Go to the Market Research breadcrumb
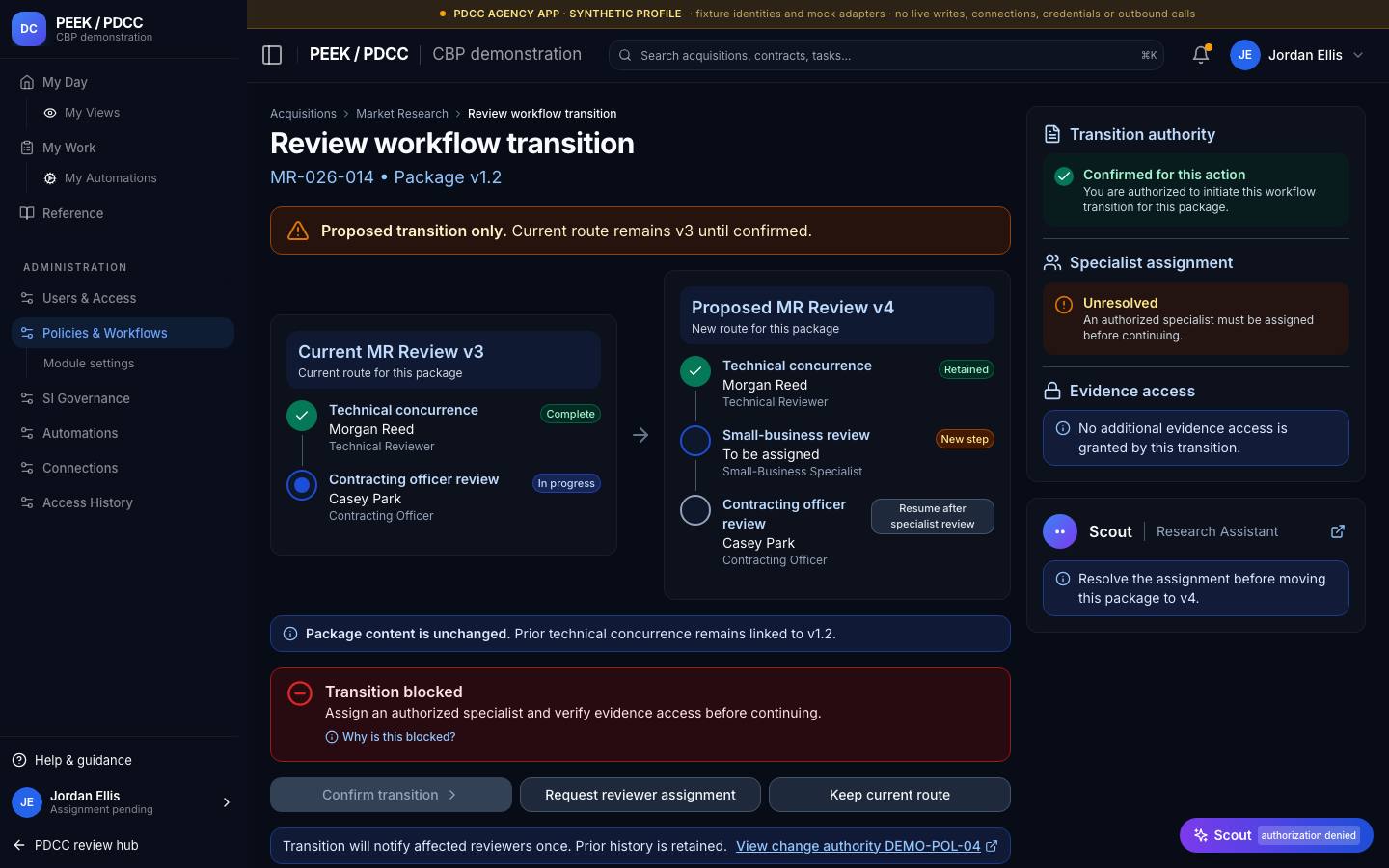 [x=402, y=114]
